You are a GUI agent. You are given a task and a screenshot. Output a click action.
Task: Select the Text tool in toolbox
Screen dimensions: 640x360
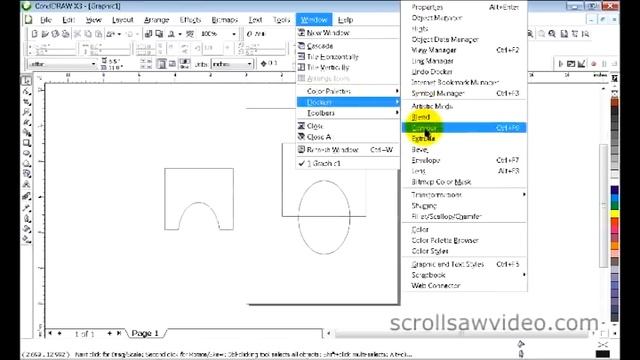[27, 184]
